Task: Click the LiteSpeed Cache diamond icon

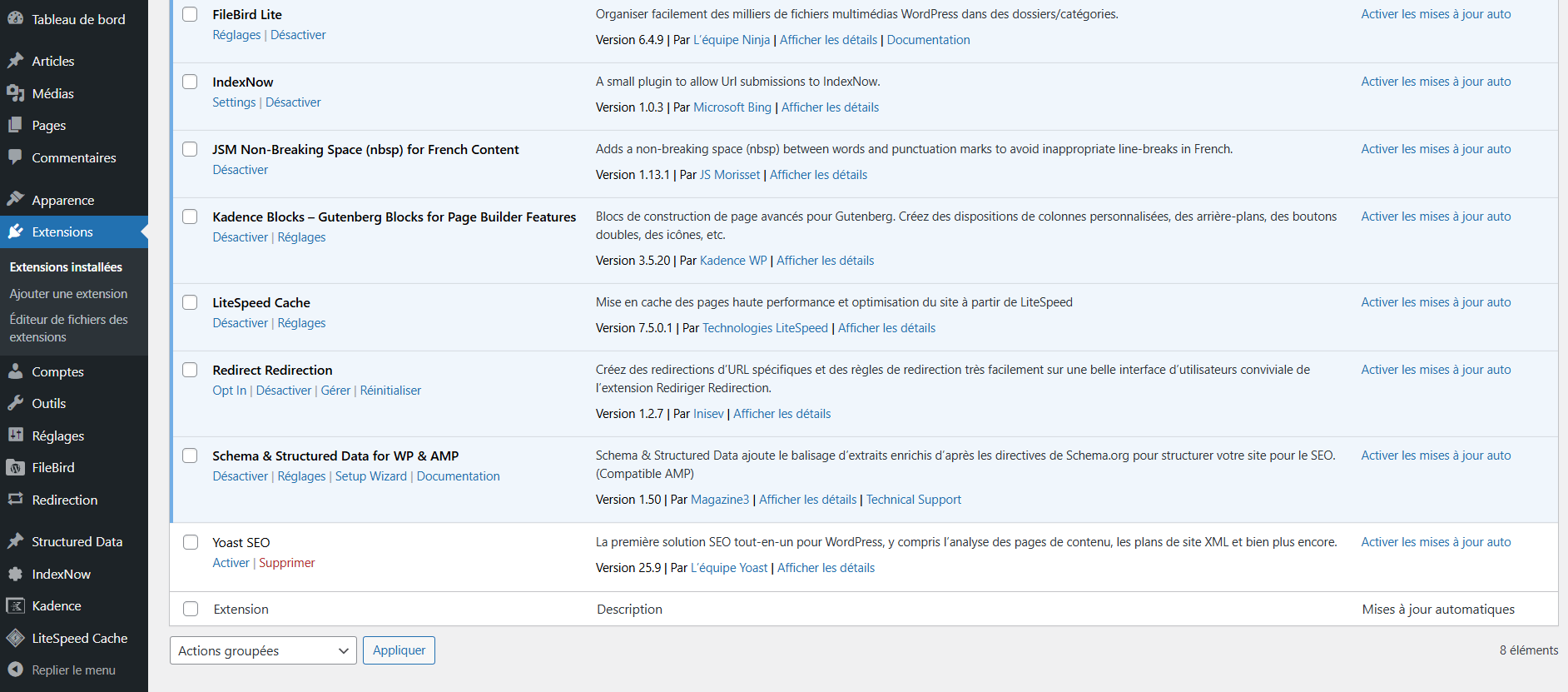Action: click(x=15, y=638)
